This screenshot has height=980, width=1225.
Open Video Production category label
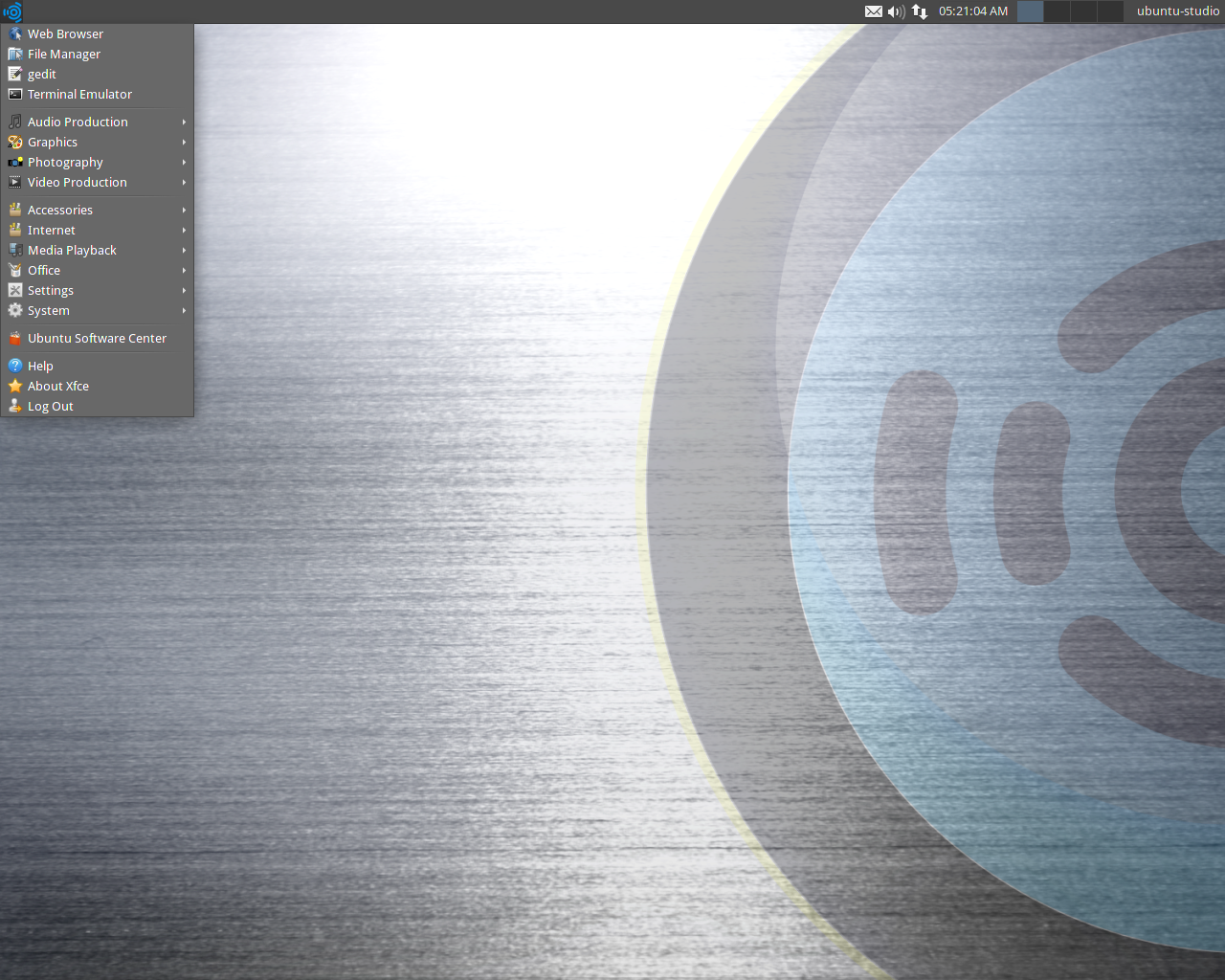click(78, 182)
